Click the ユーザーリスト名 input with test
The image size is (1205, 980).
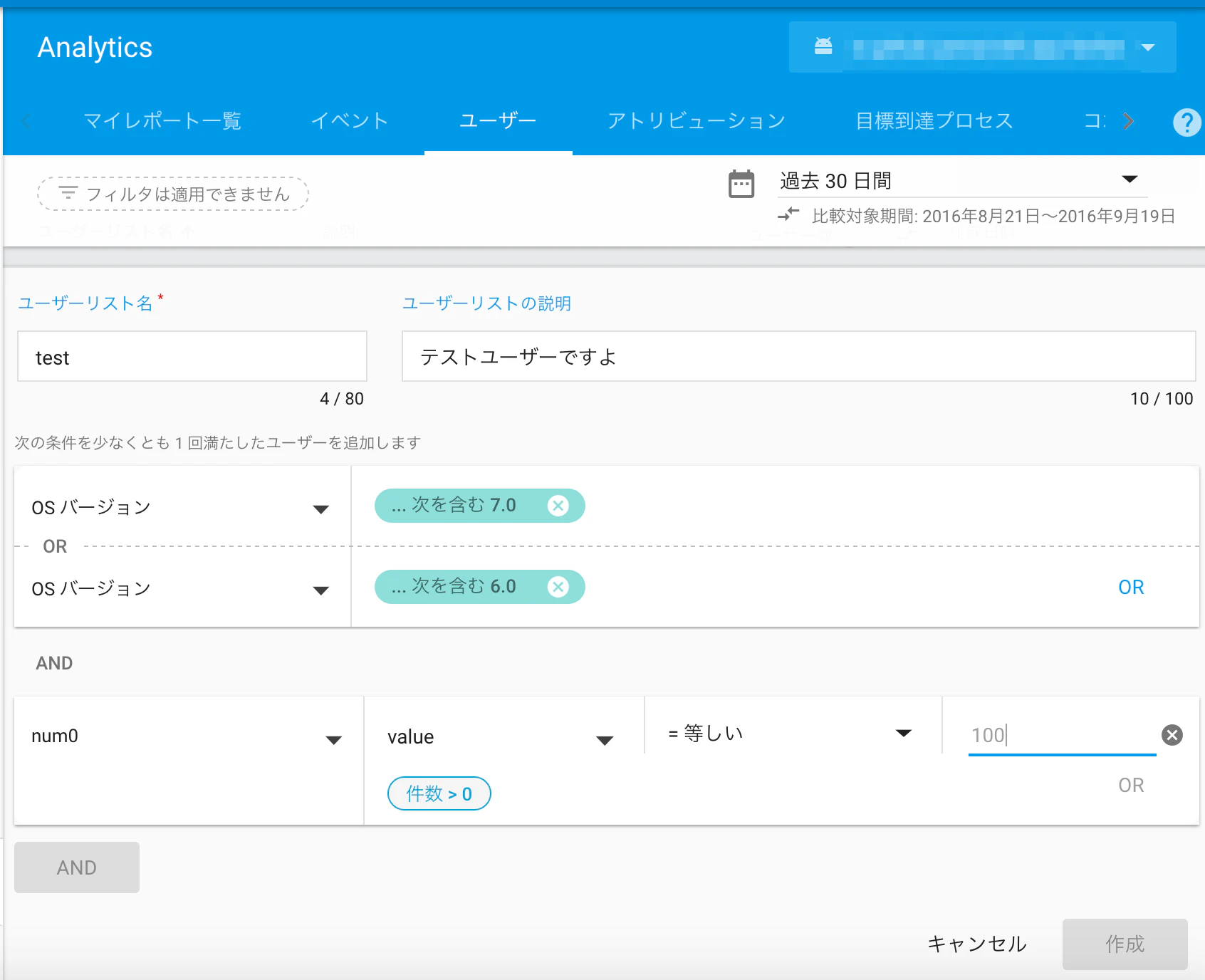pyautogui.click(x=192, y=356)
